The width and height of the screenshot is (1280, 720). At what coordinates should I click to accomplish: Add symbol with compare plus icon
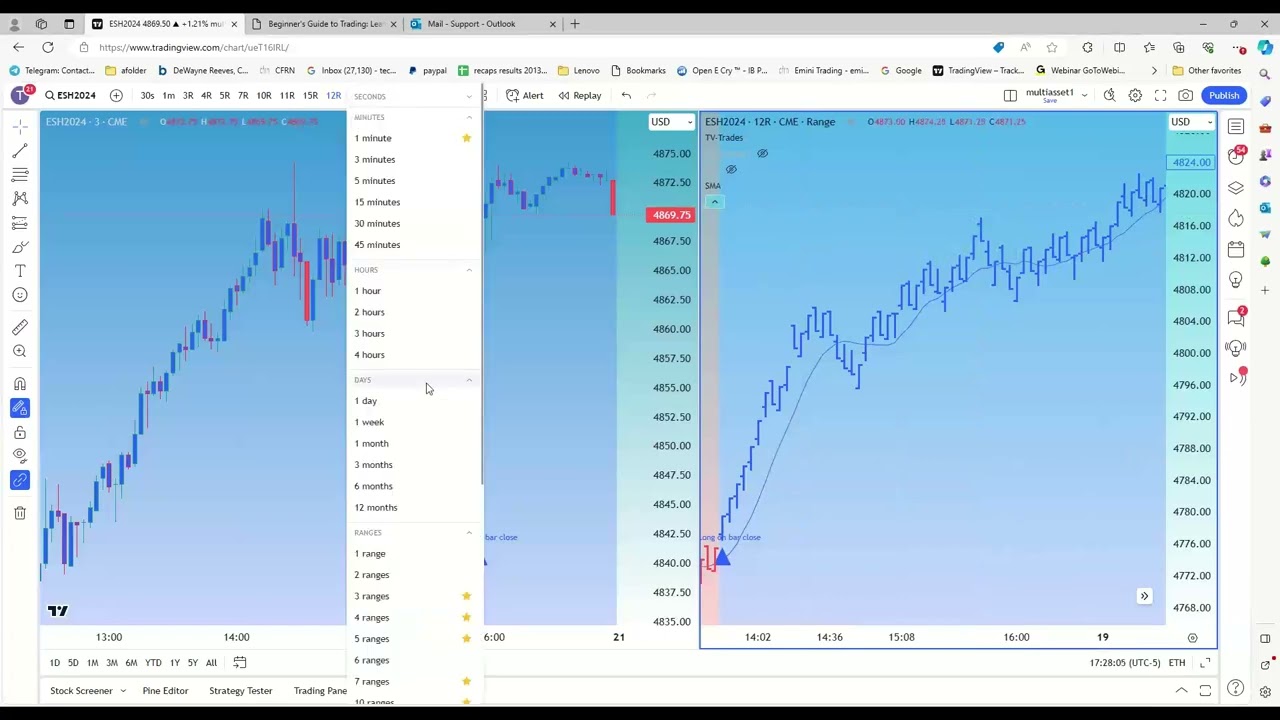116,95
